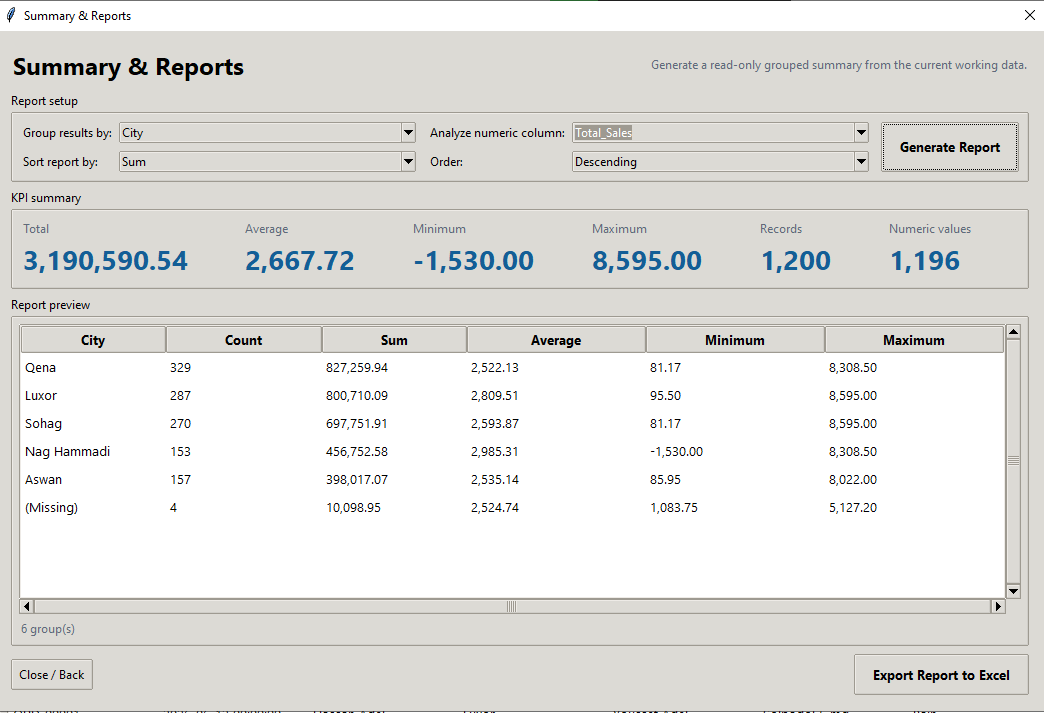Image resolution: width=1044 pixels, height=713 pixels.
Task: Click Nag Hammadi minimum -1,530.00
Action: pos(676,451)
